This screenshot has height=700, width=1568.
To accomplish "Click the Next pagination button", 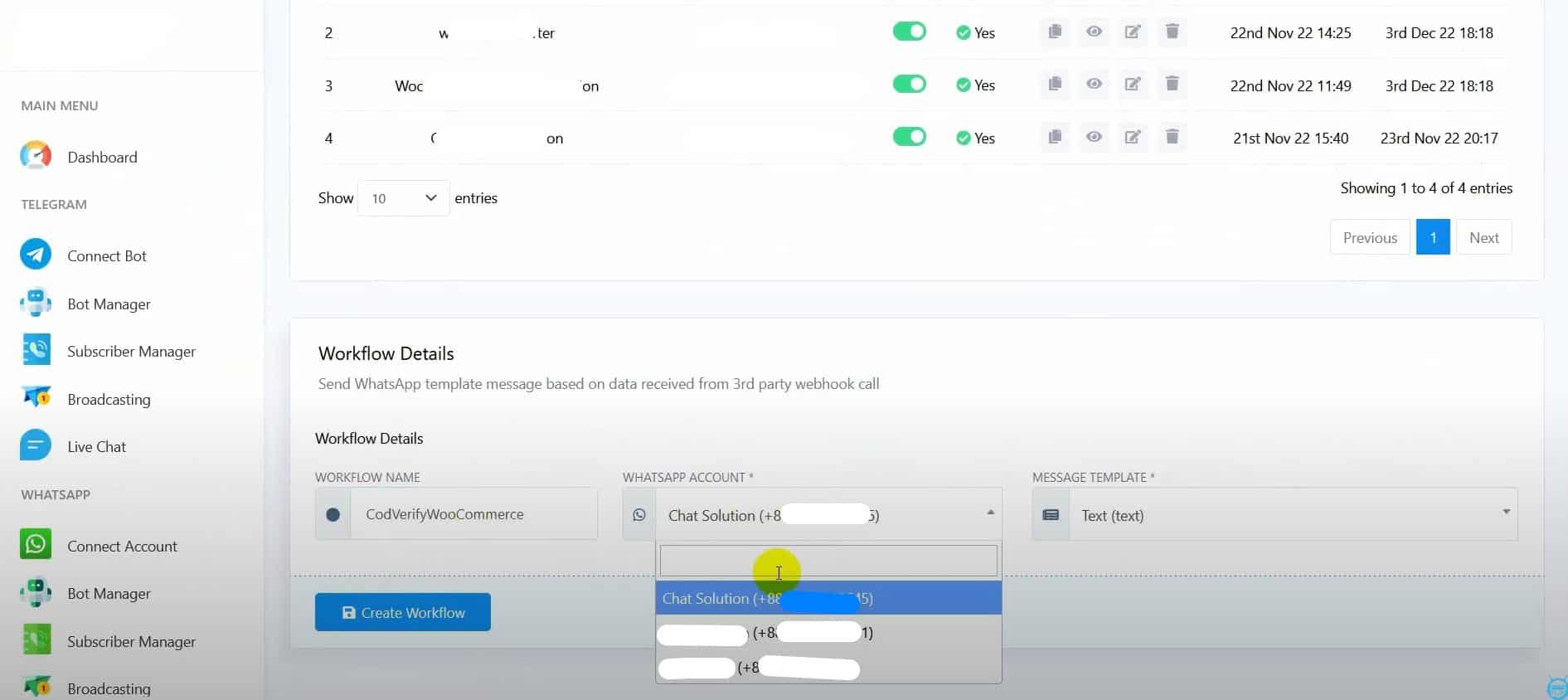I will point(1483,238).
